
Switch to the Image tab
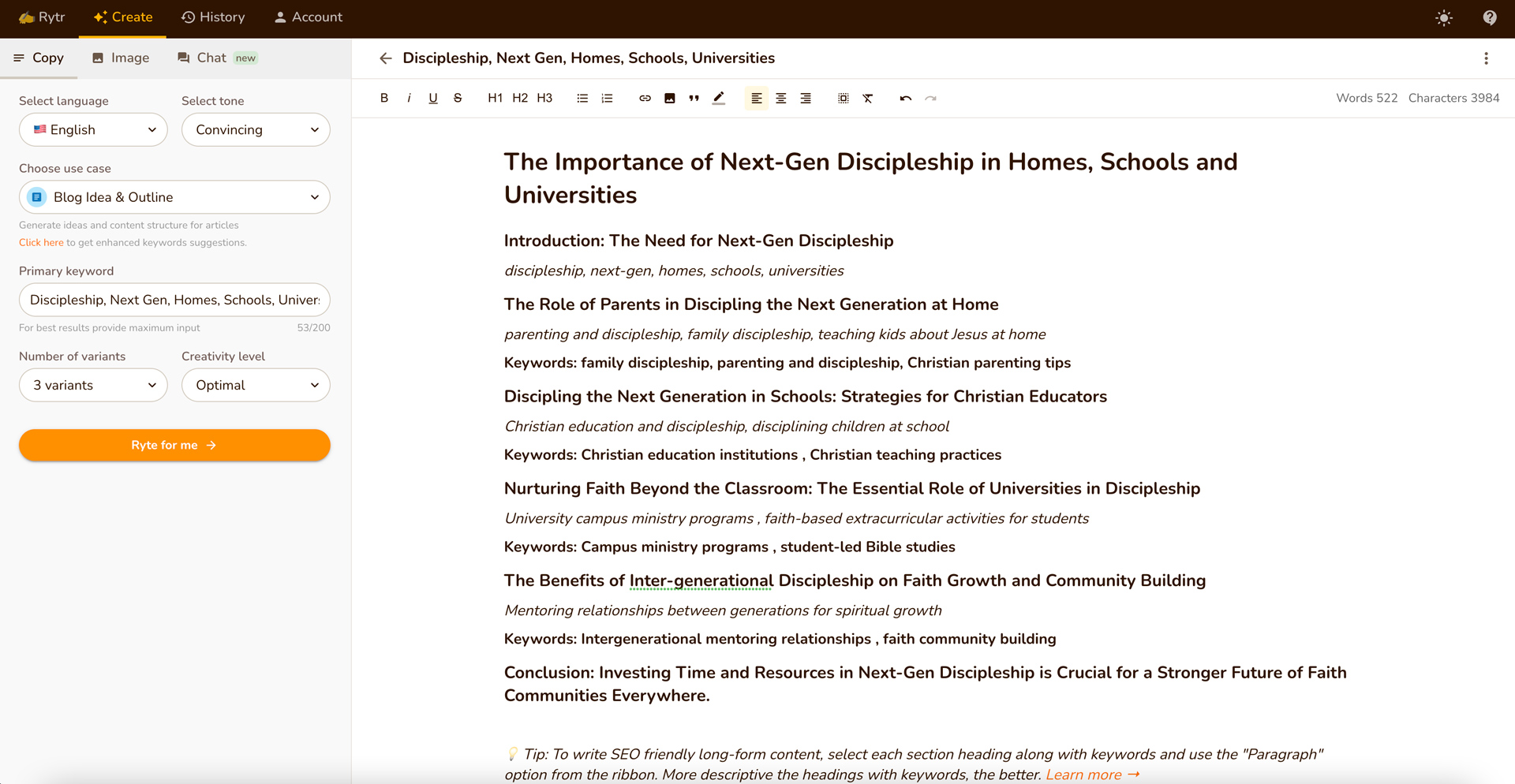[x=121, y=58]
